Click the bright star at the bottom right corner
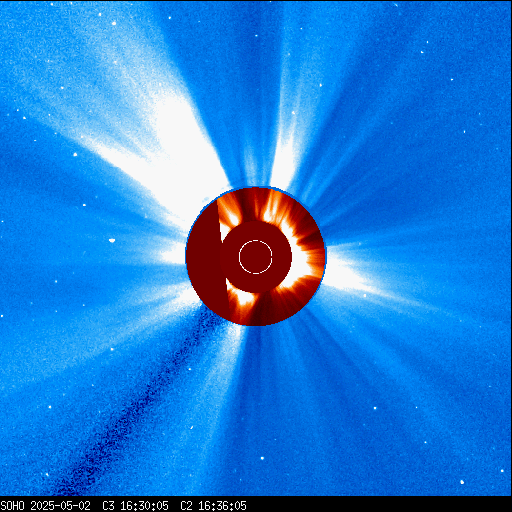This screenshot has width=512, height=512. point(462,482)
